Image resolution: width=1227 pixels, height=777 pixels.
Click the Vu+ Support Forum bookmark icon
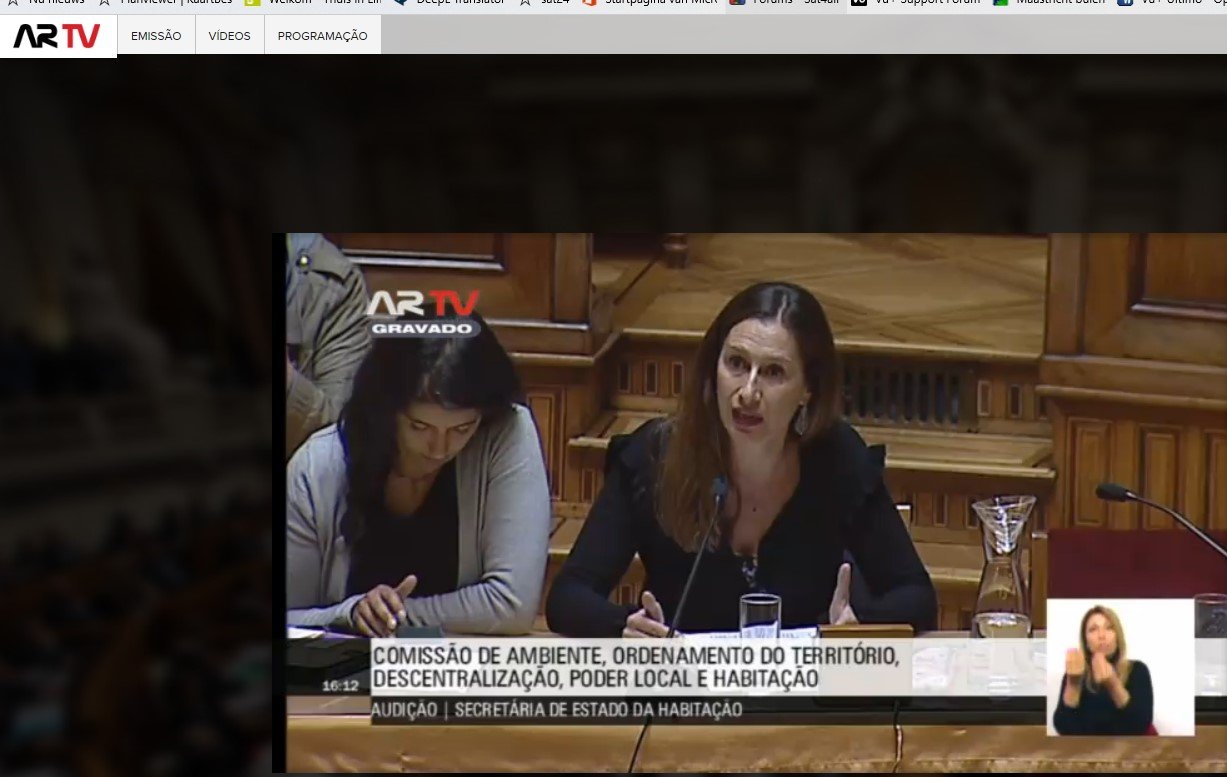pyautogui.click(x=858, y=3)
